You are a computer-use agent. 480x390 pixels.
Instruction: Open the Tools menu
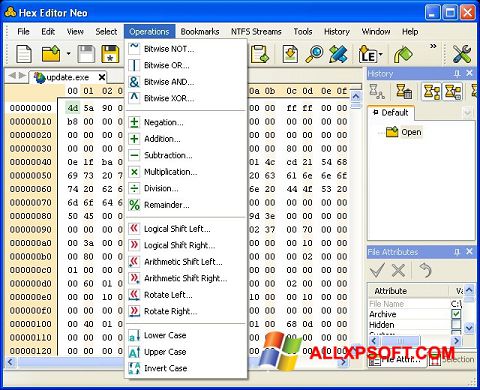point(303,32)
